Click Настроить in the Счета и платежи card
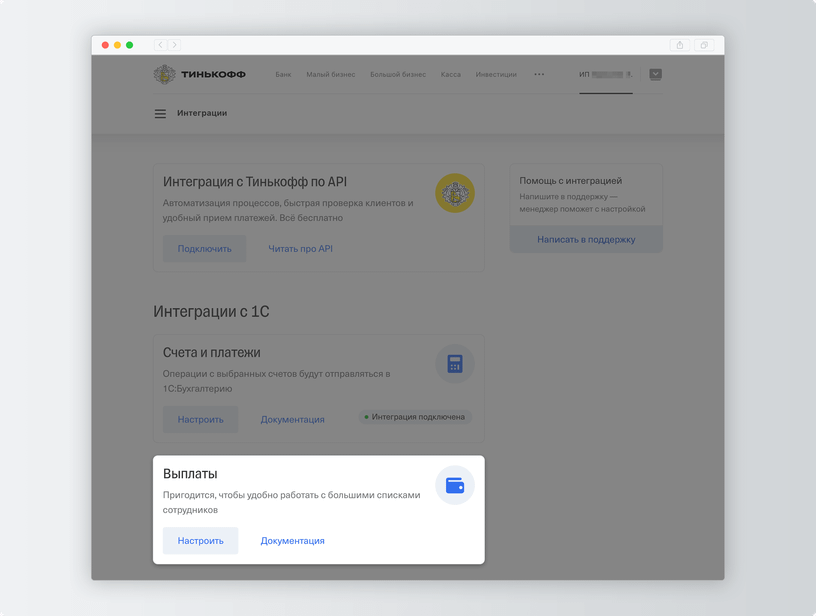 pyautogui.click(x=200, y=419)
